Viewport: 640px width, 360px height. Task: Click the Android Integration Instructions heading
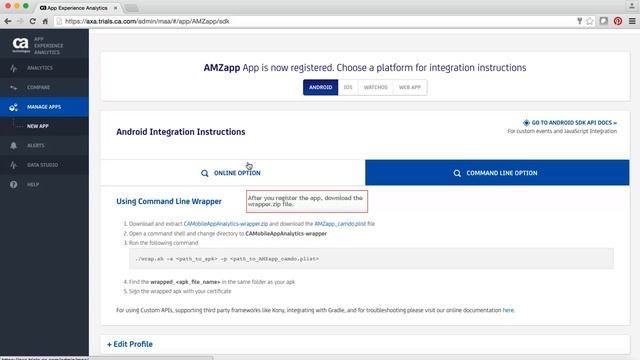tap(181, 132)
